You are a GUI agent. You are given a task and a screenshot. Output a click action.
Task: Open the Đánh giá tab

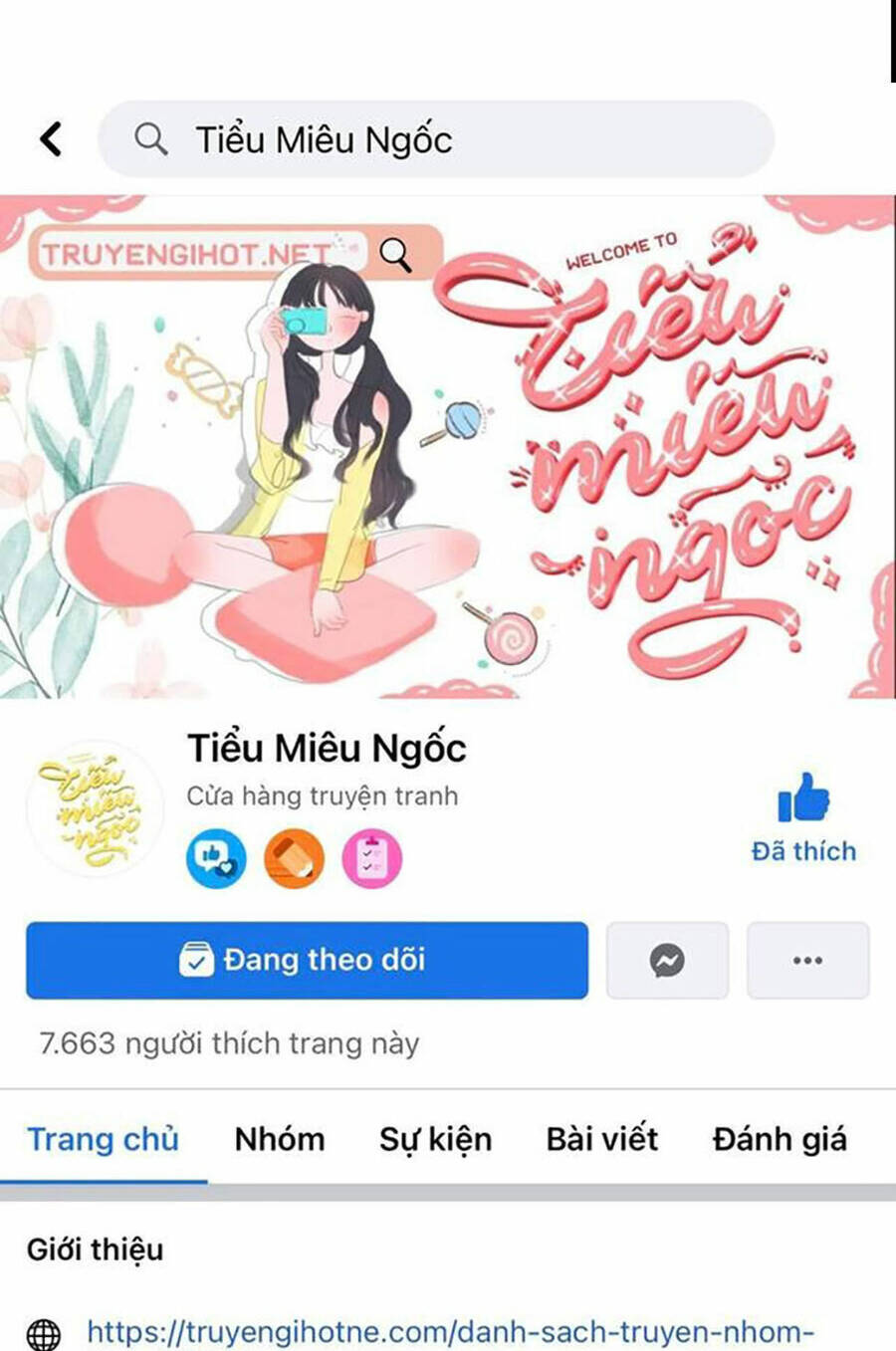[x=780, y=1139]
